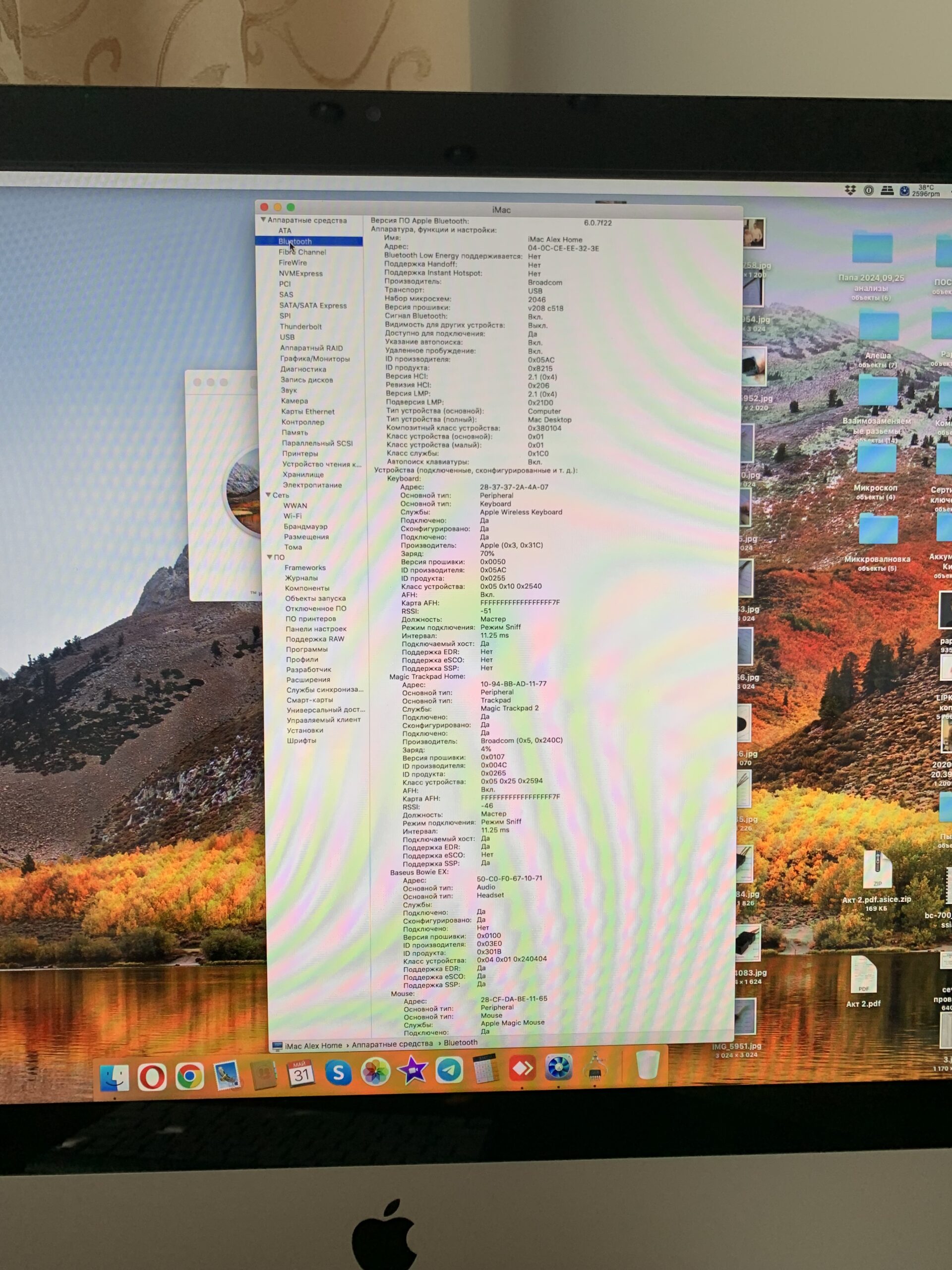Collapse the ПО section in sidebar
This screenshot has width=952, height=1270.
point(270,557)
